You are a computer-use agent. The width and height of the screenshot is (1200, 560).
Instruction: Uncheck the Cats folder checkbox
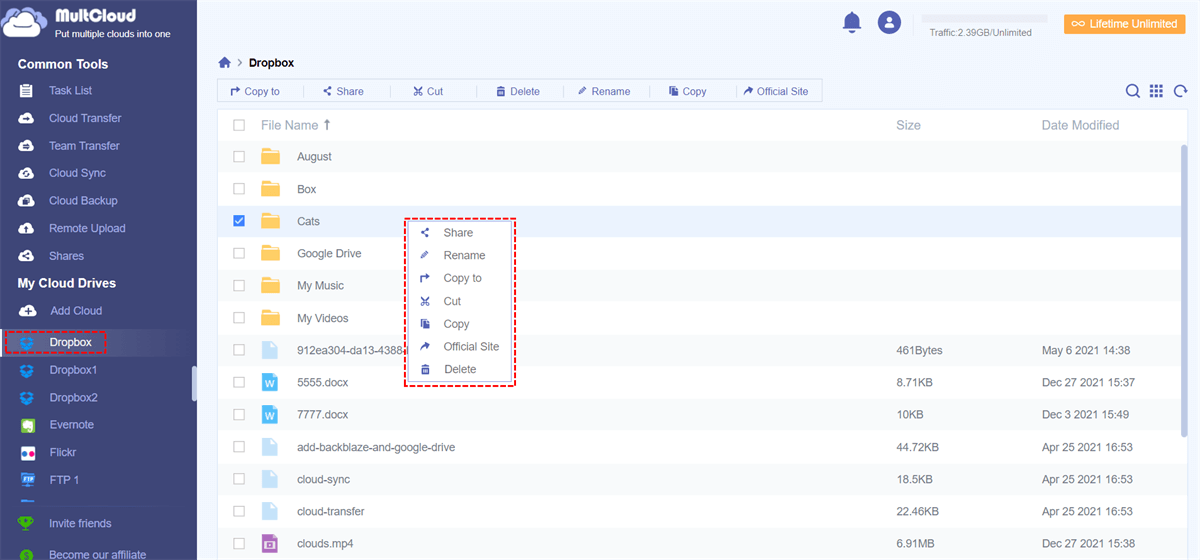pyautogui.click(x=239, y=221)
